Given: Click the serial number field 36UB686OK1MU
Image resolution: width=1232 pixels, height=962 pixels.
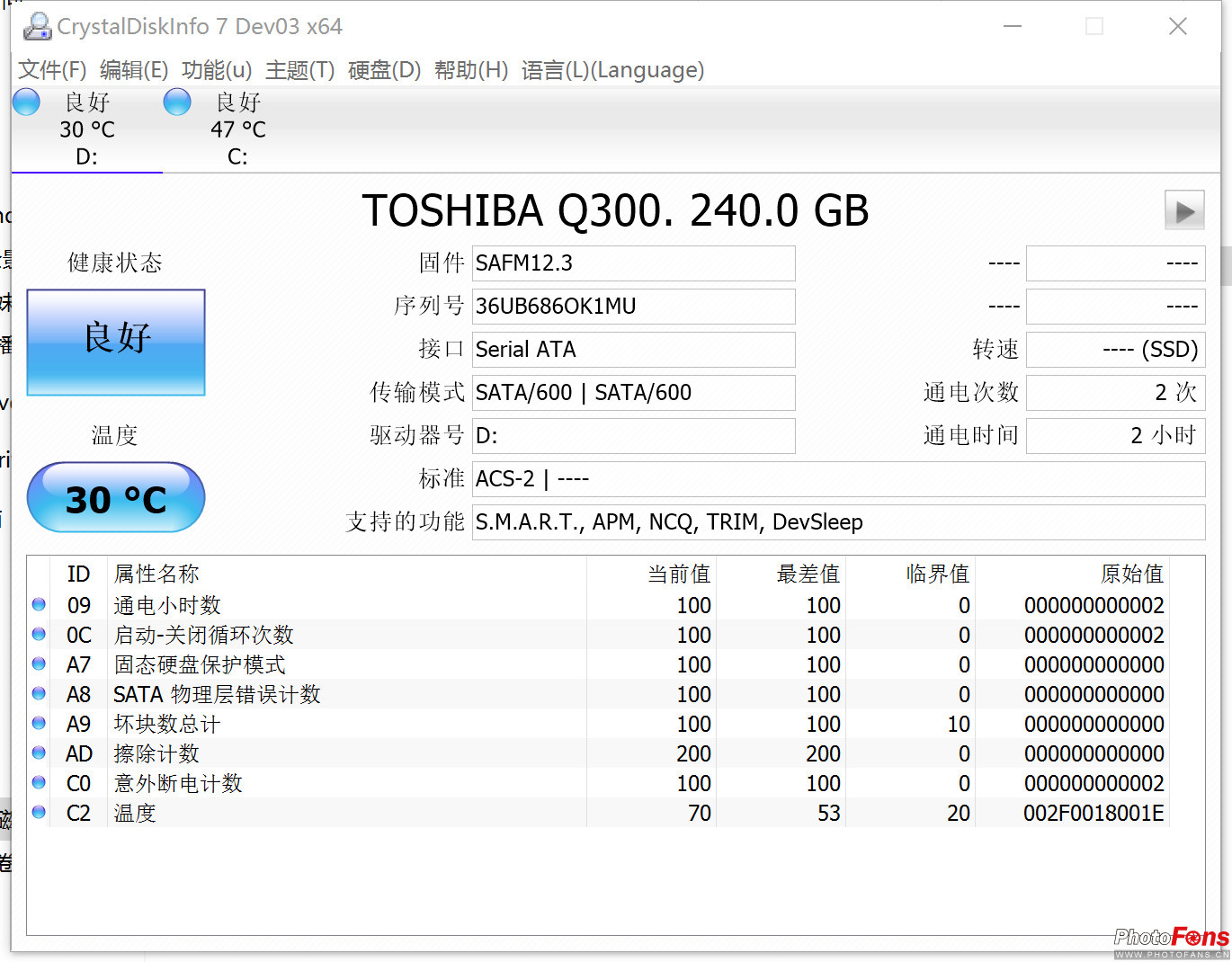Looking at the screenshot, I should pyautogui.click(x=633, y=307).
